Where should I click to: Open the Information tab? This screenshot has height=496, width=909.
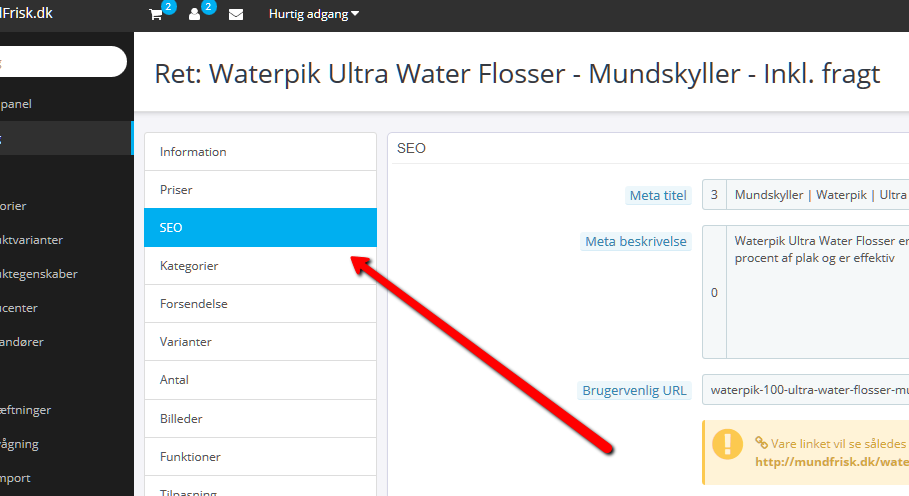[260, 152]
